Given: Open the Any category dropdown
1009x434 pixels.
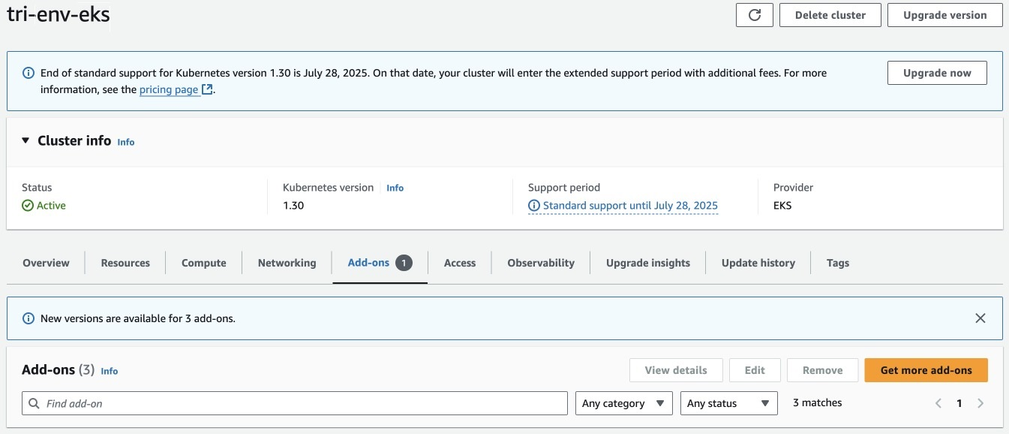Looking at the screenshot, I should [623, 403].
